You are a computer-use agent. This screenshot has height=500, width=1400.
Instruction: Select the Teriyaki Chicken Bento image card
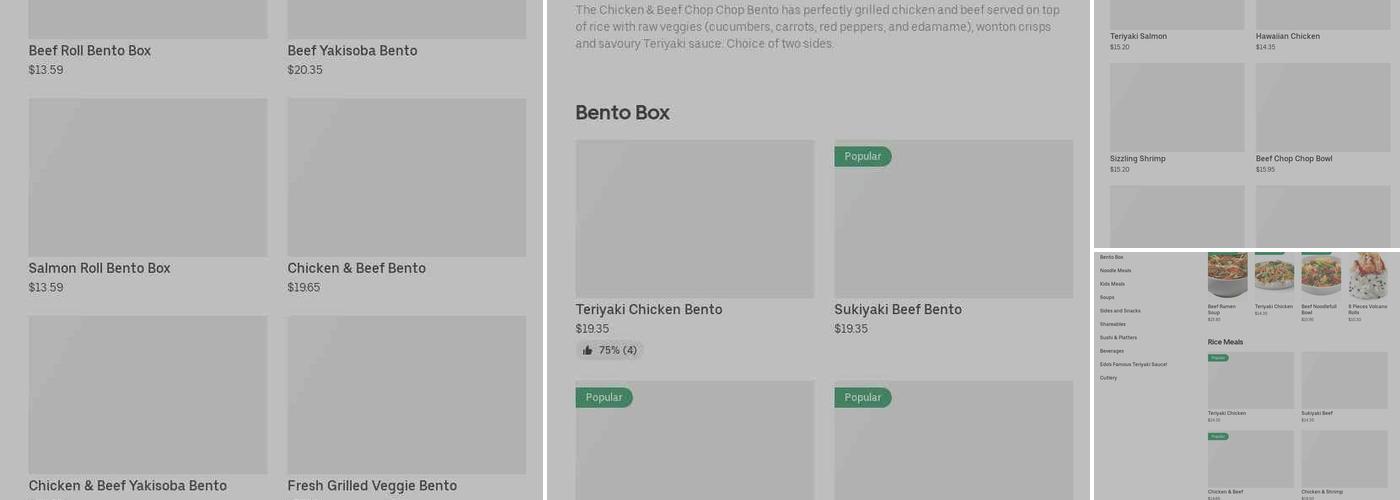tap(694, 219)
